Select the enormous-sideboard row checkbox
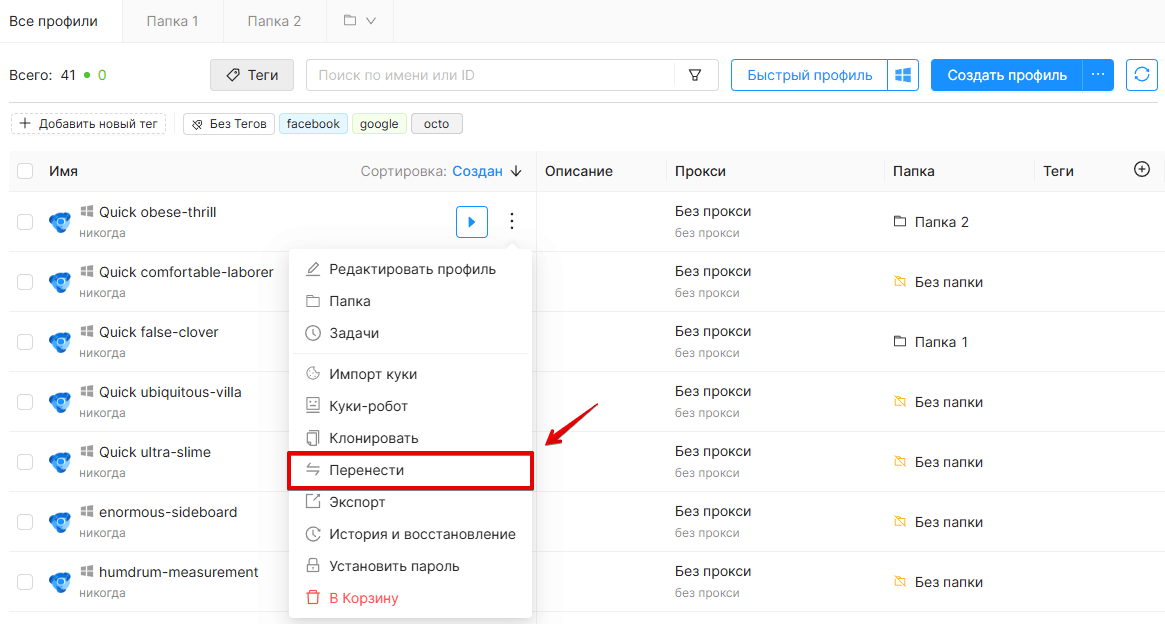The width and height of the screenshot is (1165, 624). pos(25,521)
